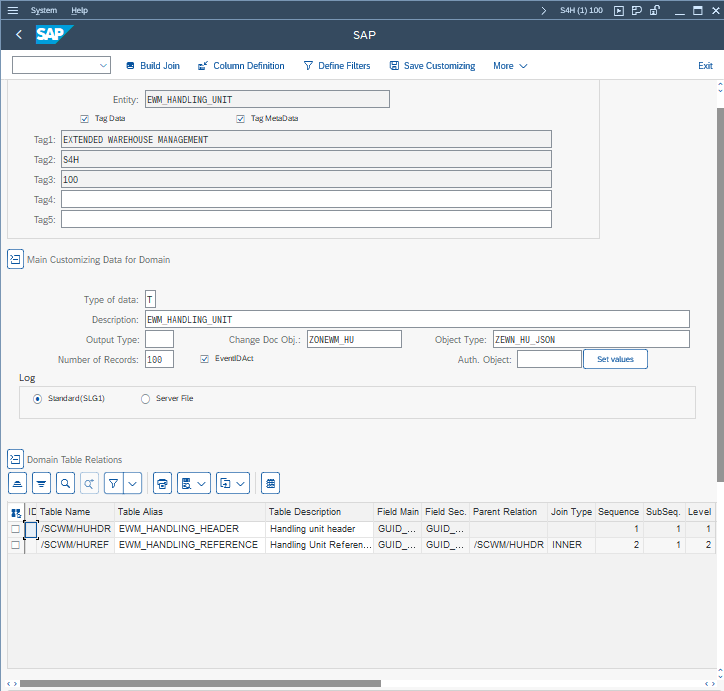Uncheck the EventIDAct checkbox
This screenshot has height=691, width=724.
(205, 358)
